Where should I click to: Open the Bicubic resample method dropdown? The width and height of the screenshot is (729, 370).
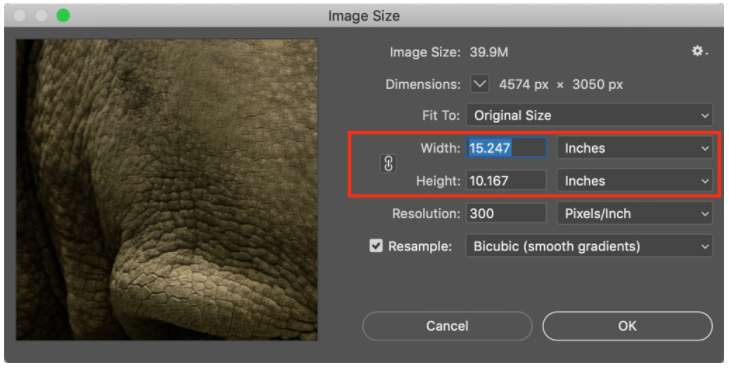coord(589,246)
